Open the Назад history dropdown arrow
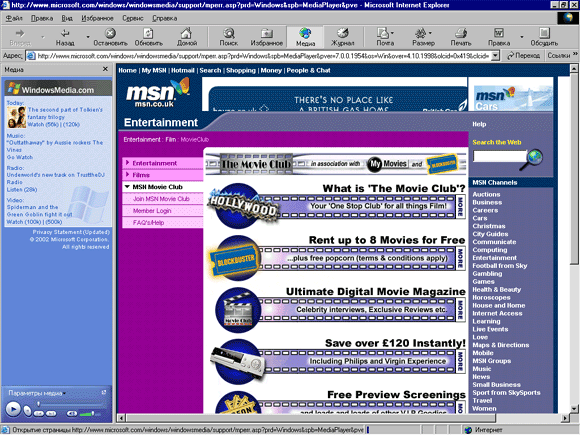Screen dimensions: 580x435 (x=88, y=37)
